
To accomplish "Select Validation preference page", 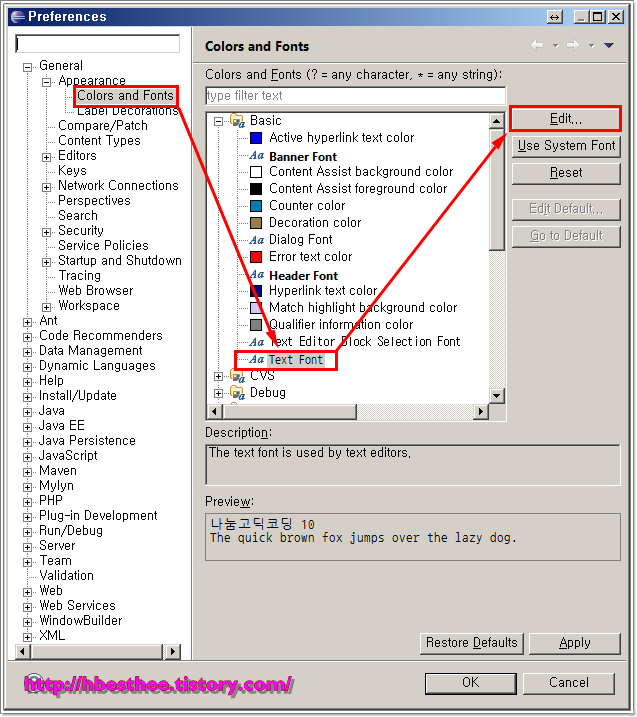I will [x=66, y=576].
